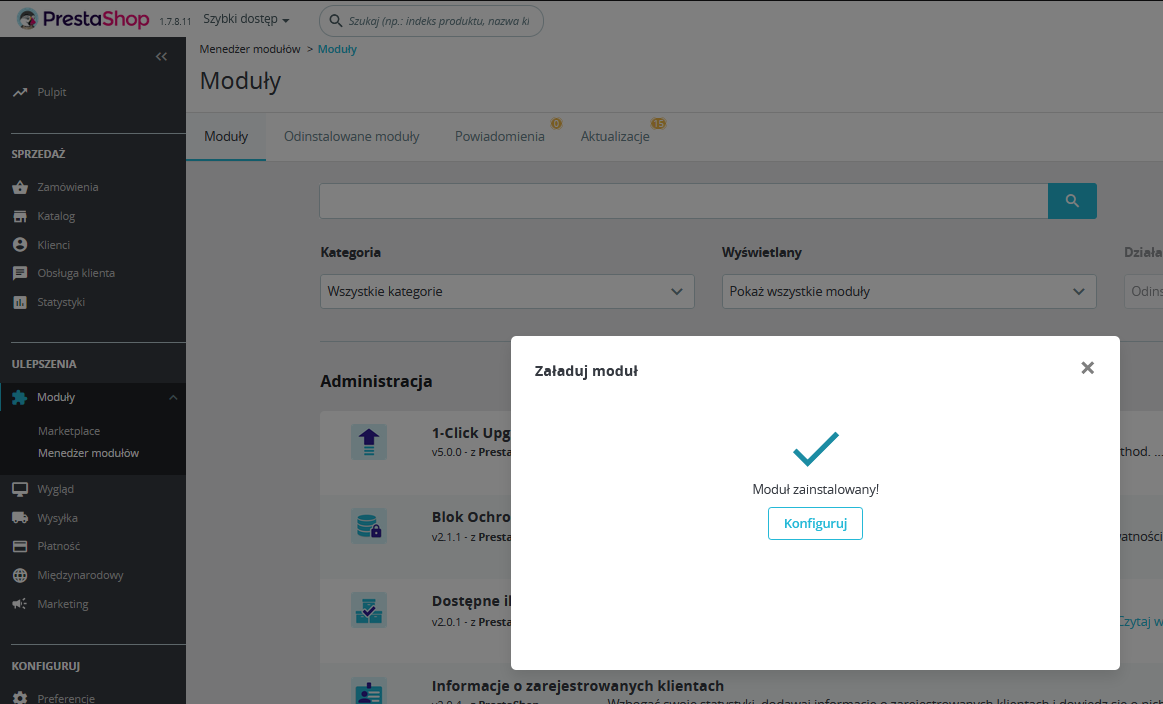Click the Administracja section heading
The width and height of the screenshot is (1163, 704).
pyautogui.click(x=376, y=382)
